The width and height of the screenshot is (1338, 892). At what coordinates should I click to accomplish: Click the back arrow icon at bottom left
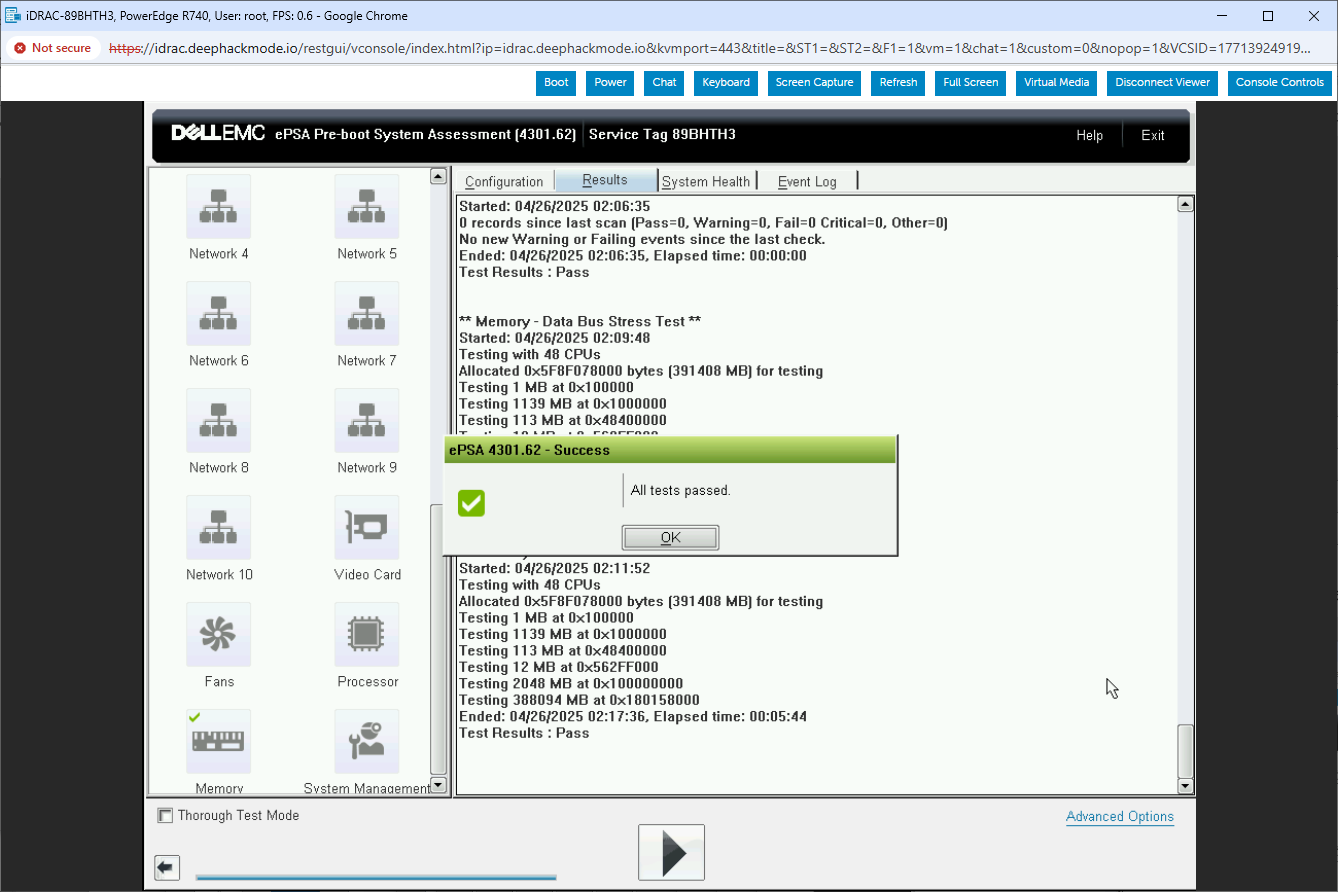click(x=167, y=868)
